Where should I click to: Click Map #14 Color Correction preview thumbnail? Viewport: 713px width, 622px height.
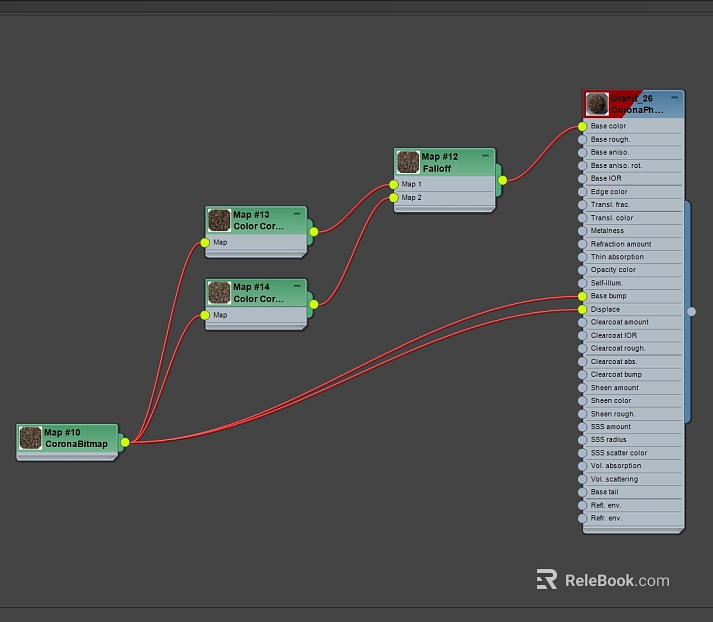[x=219, y=293]
